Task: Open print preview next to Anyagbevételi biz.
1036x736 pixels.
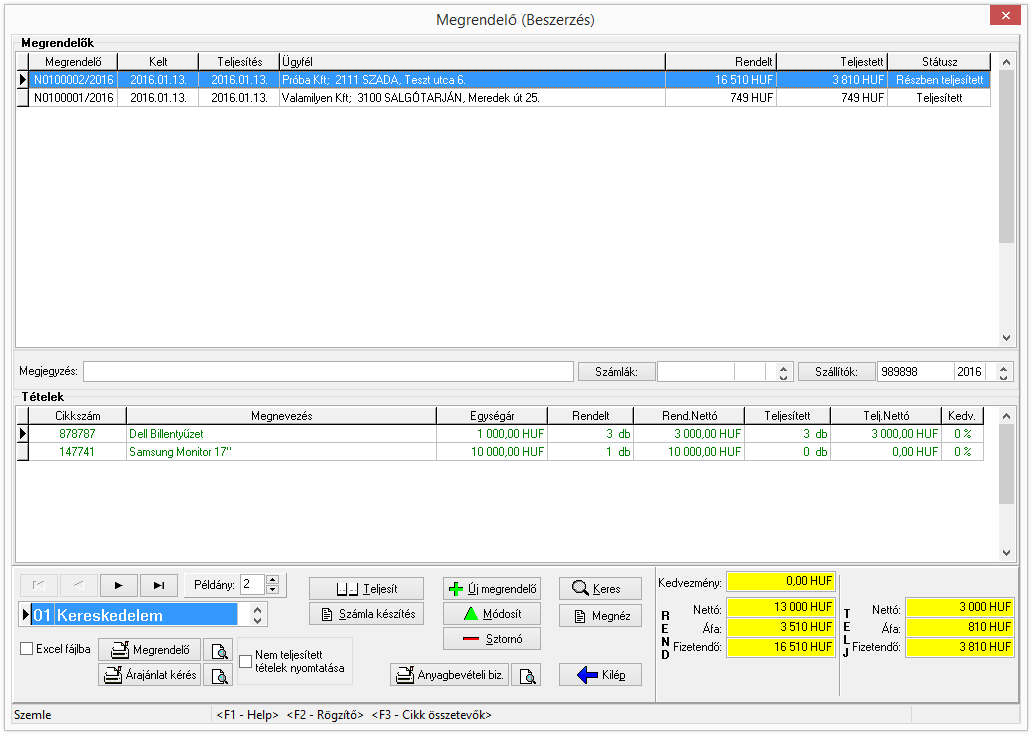Action: pos(526,675)
